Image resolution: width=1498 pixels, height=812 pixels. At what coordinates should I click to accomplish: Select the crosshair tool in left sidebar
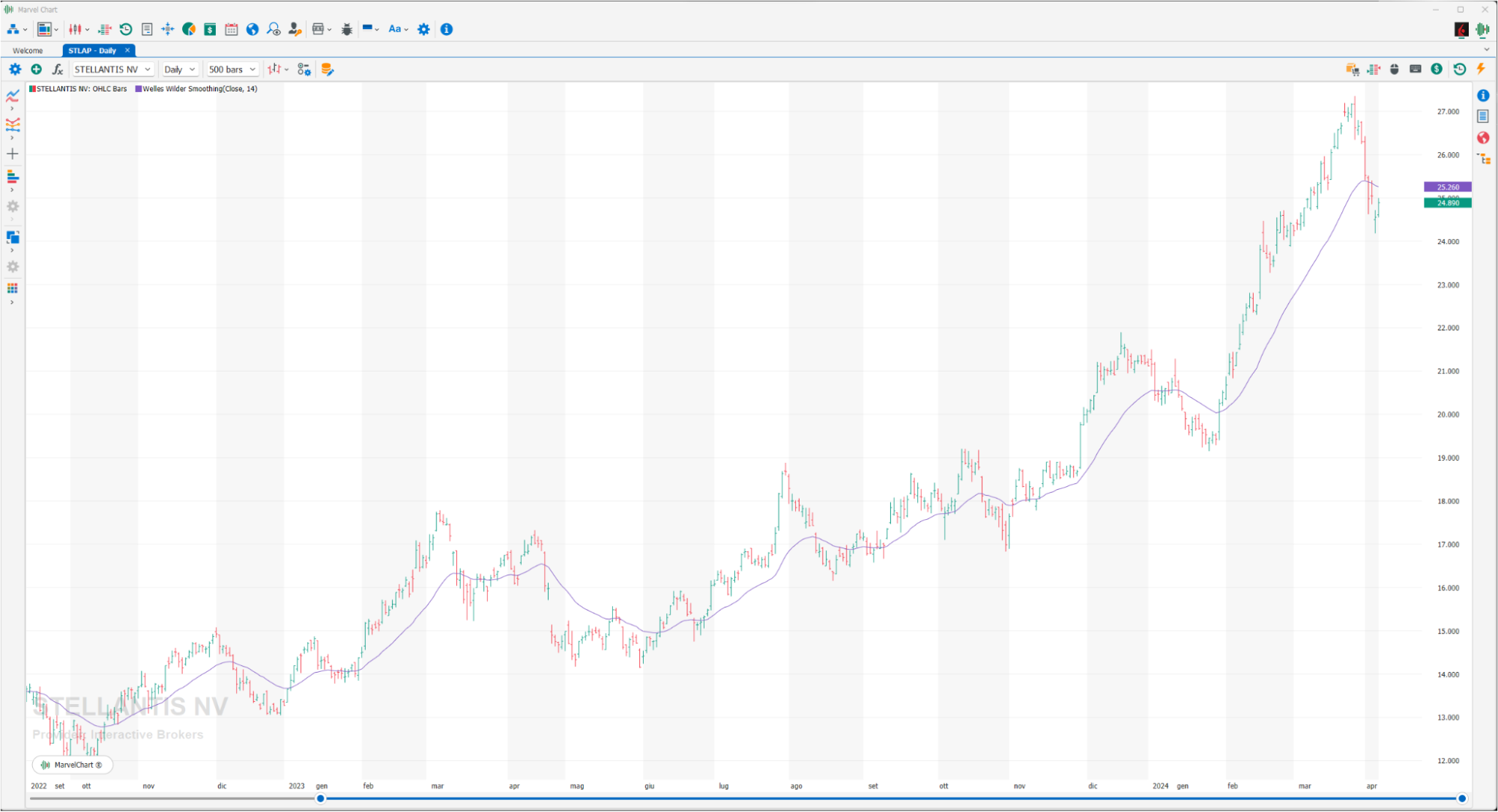13,154
